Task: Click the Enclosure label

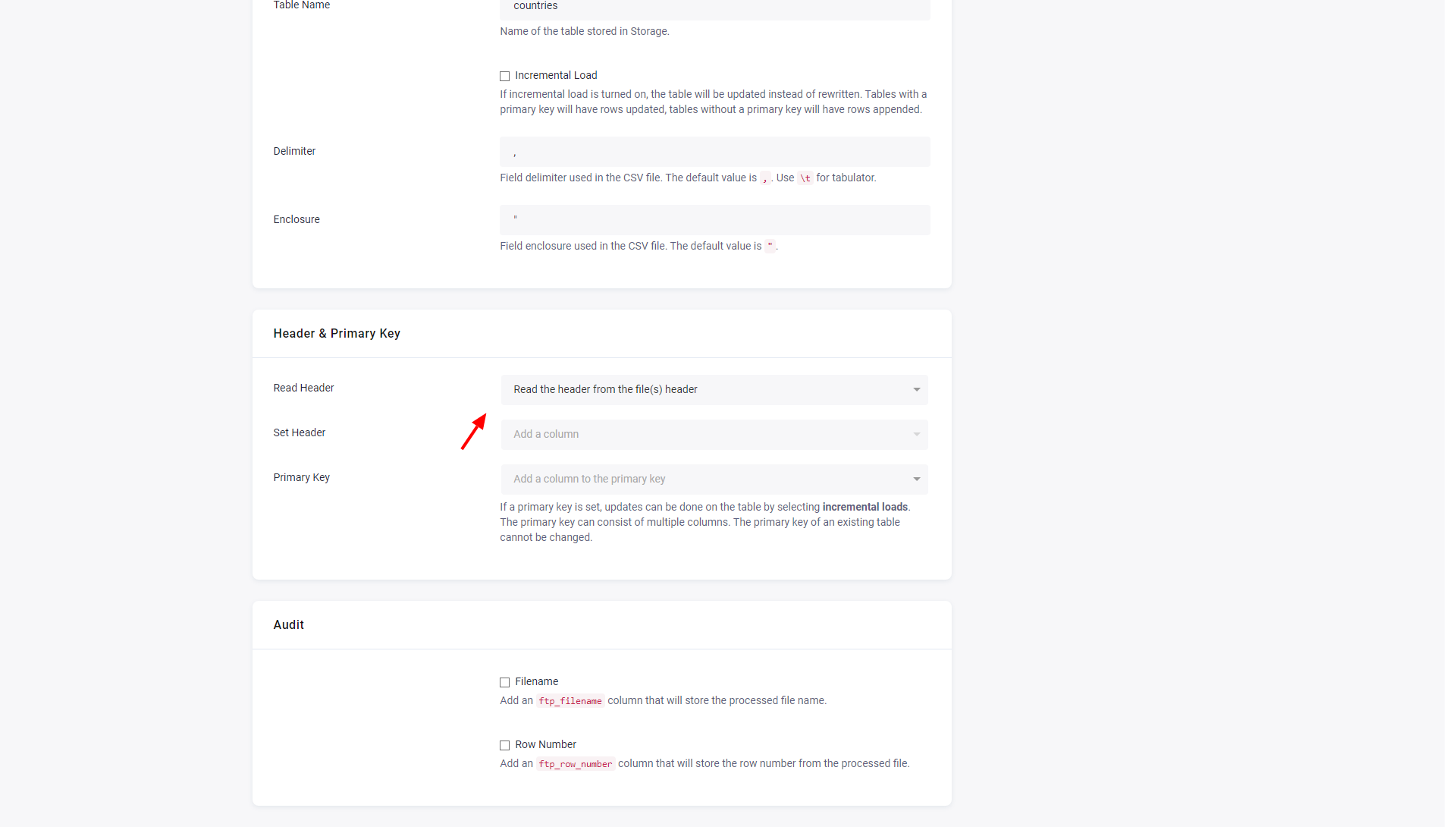Action: point(297,220)
